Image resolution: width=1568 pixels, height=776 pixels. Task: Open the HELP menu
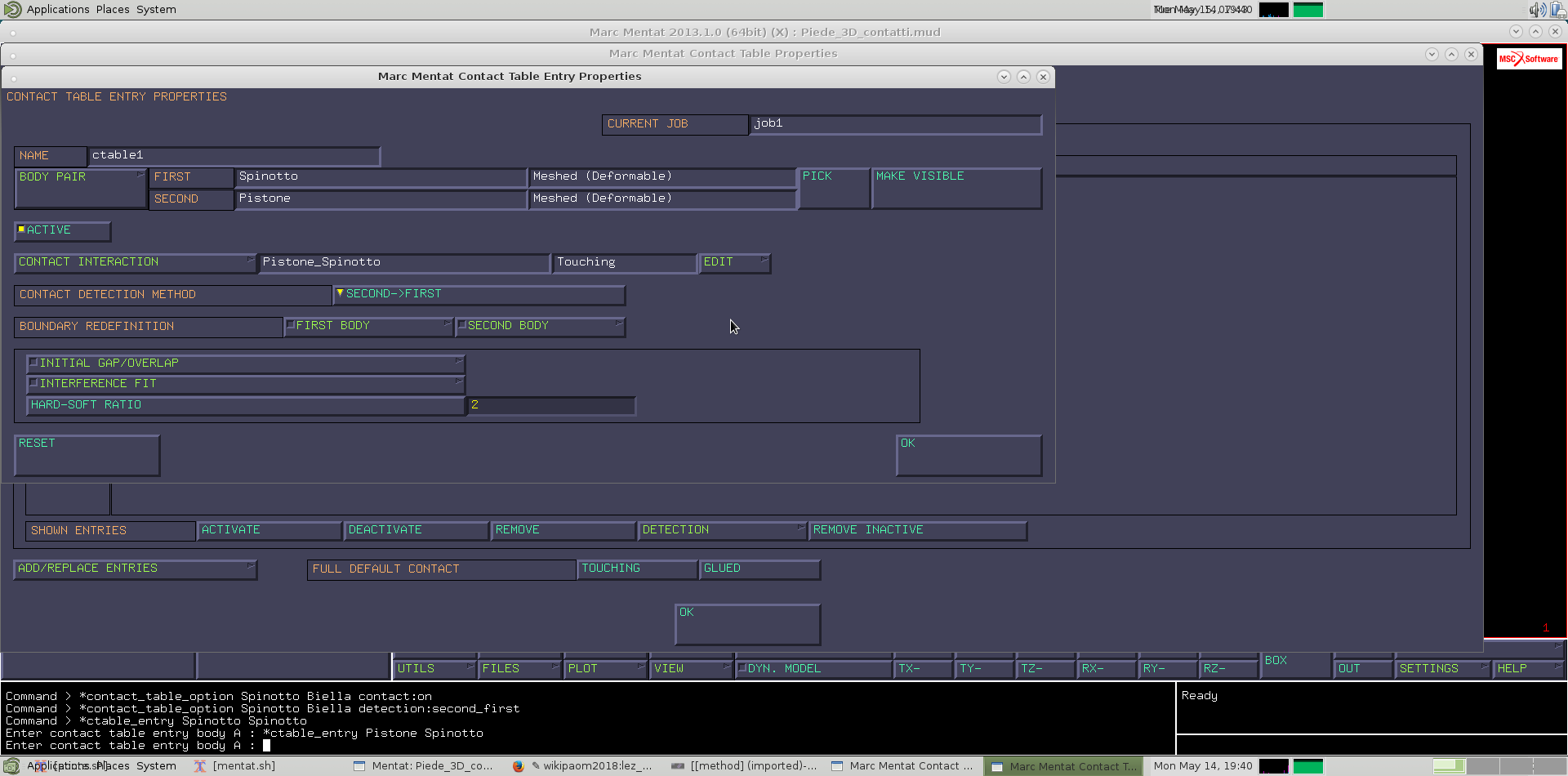click(1528, 669)
